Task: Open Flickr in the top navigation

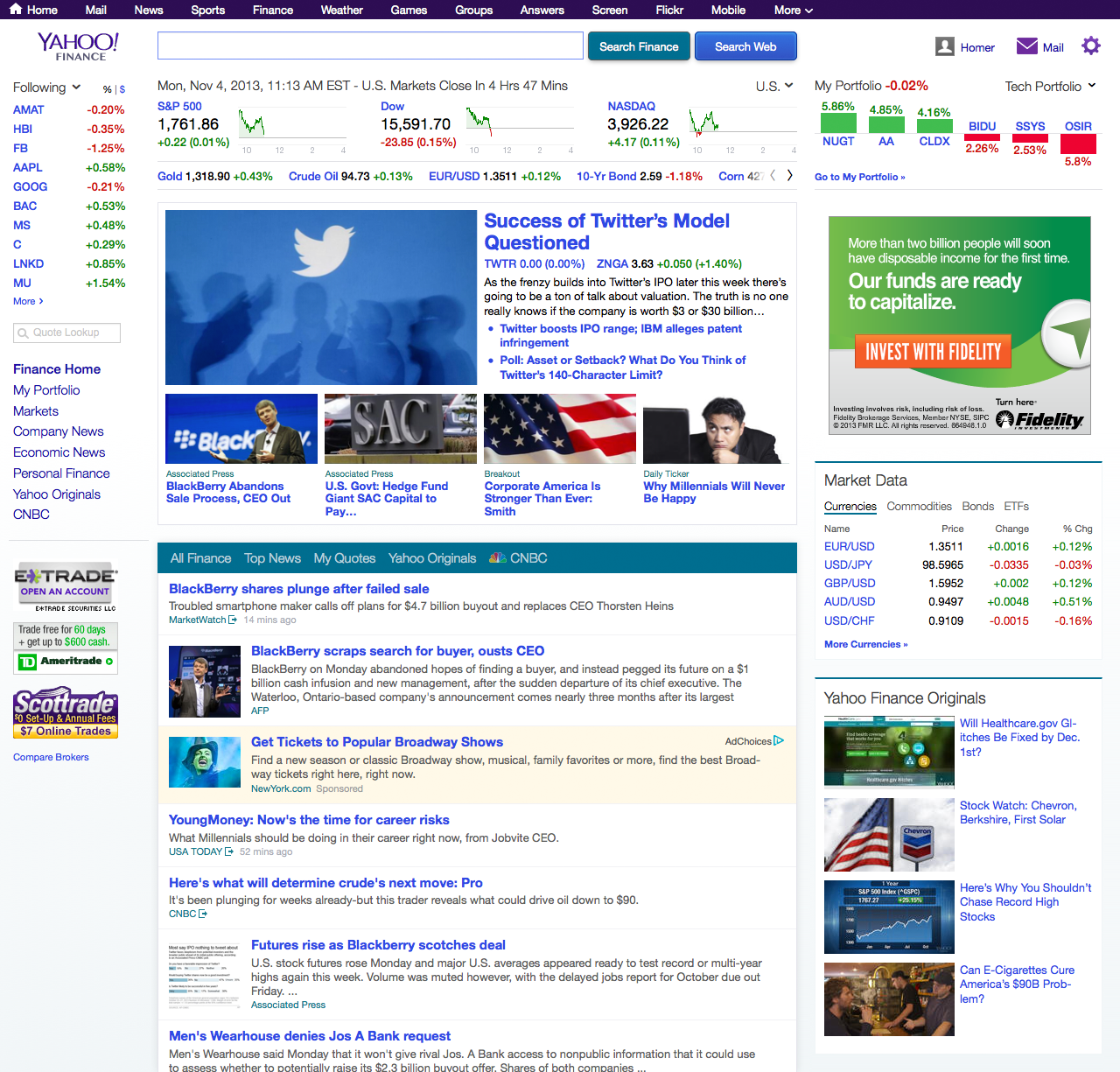Action: pyautogui.click(x=669, y=10)
